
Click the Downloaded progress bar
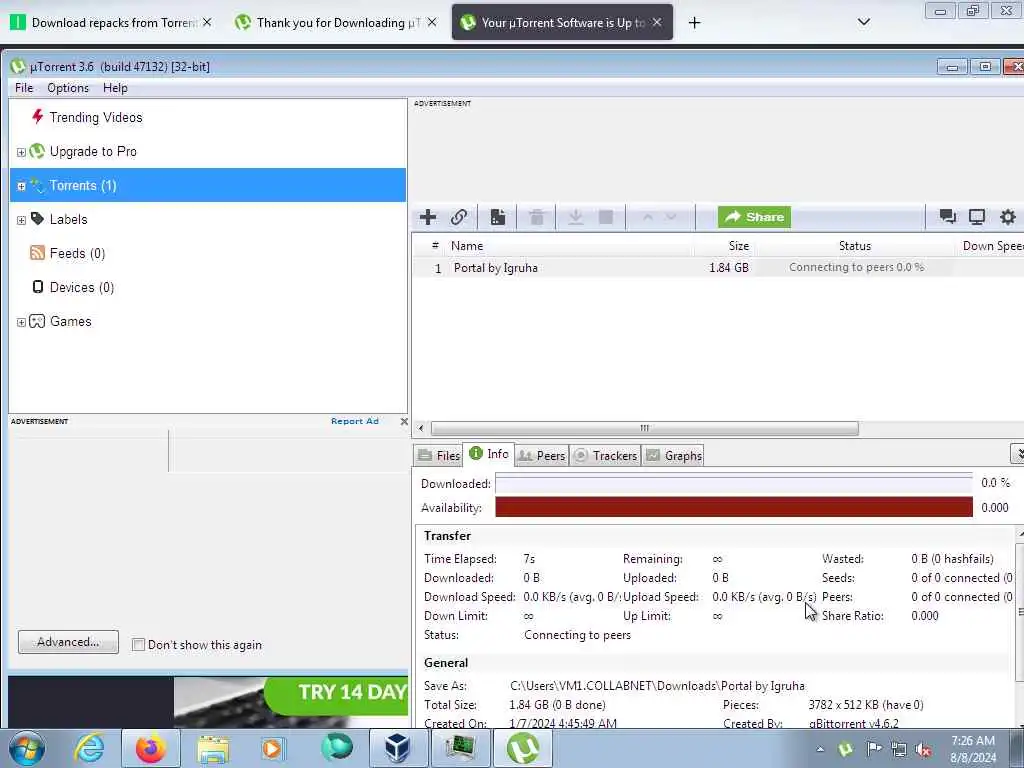[x=733, y=484]
